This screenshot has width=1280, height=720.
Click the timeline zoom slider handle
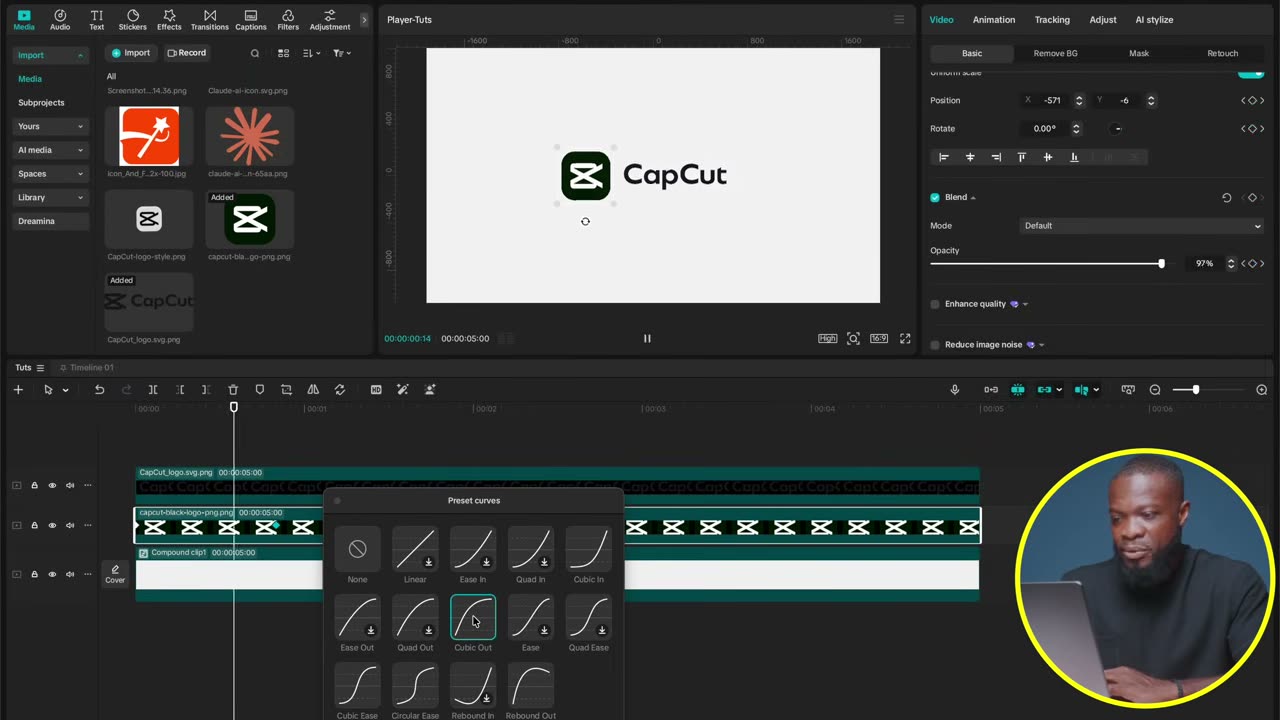coord(1195,390)
